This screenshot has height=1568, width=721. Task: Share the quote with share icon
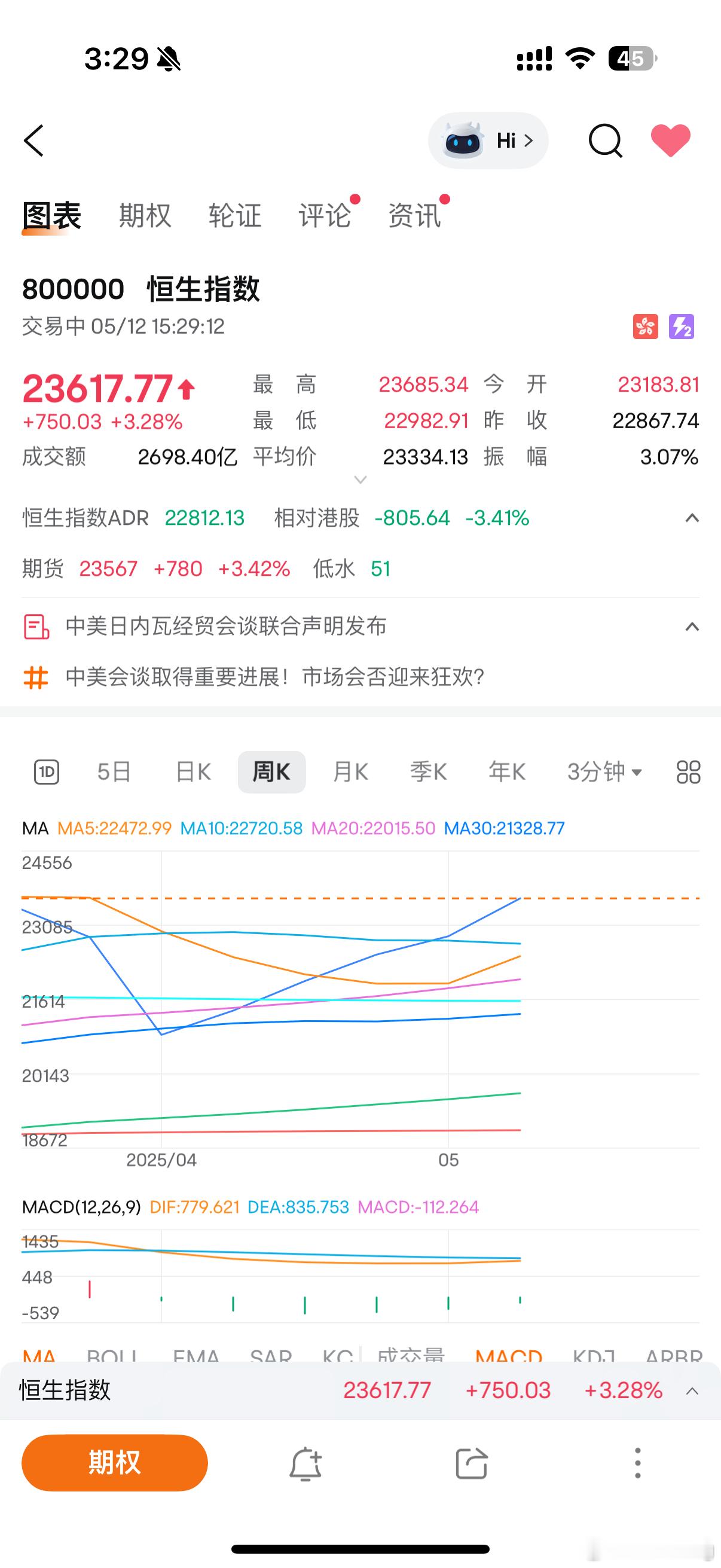pyautogui.click(x=472, y=1463)
